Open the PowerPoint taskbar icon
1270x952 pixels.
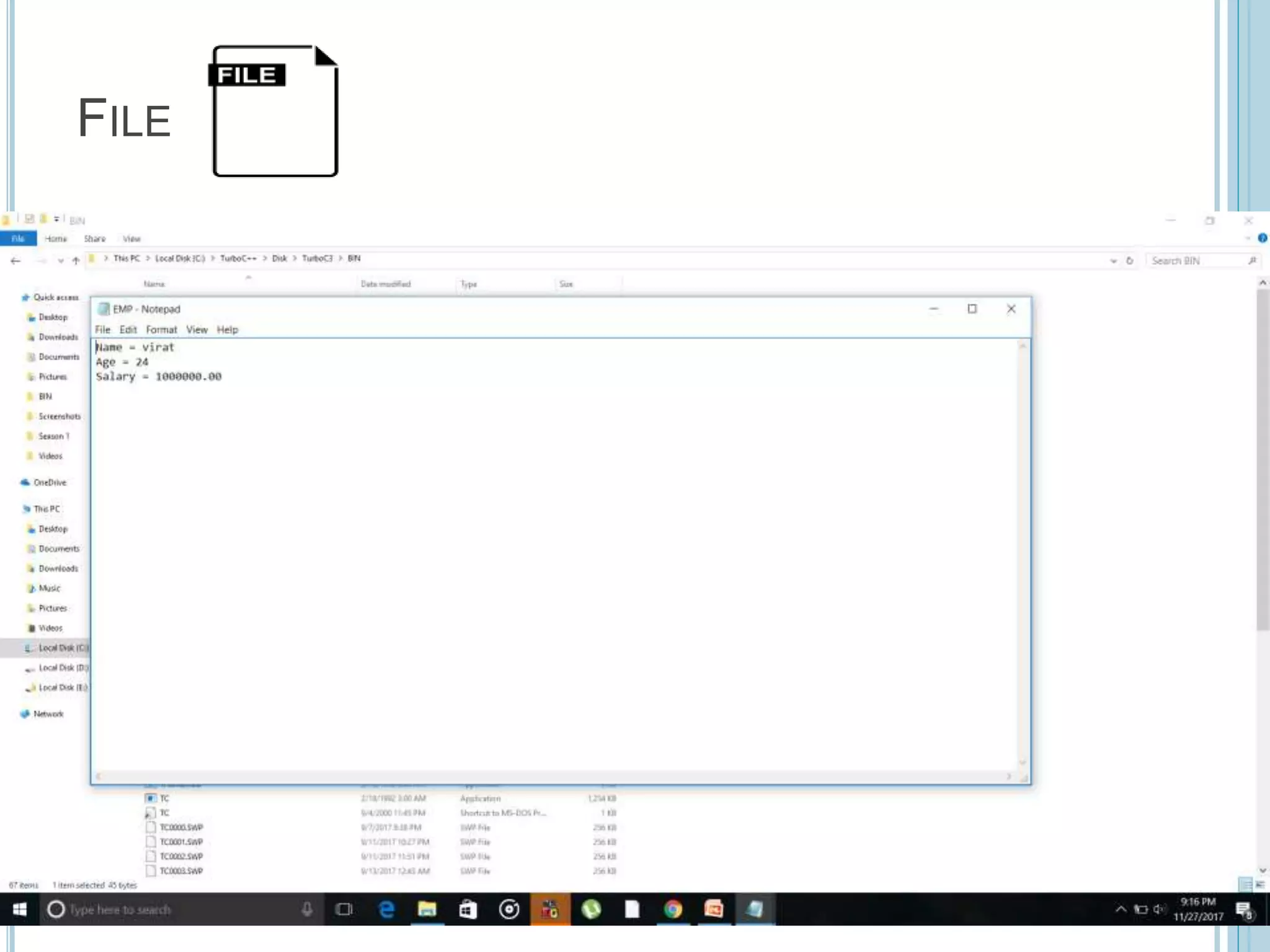[714, 909]
